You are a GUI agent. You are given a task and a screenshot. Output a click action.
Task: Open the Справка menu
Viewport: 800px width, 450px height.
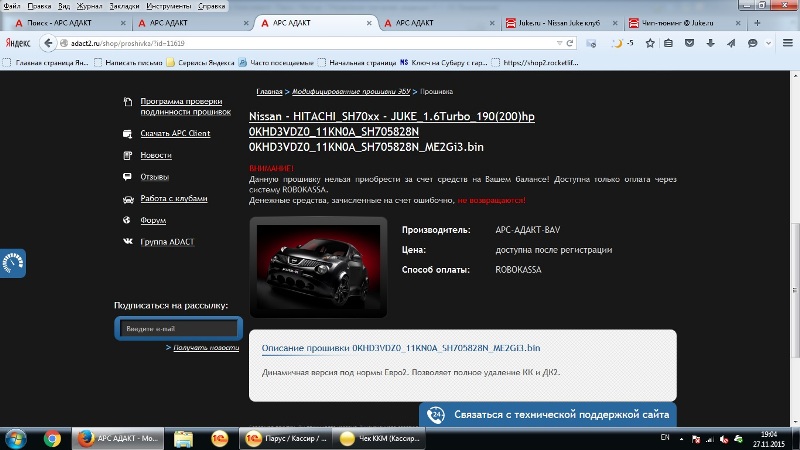pyautogui.click(x=211, y=6)
